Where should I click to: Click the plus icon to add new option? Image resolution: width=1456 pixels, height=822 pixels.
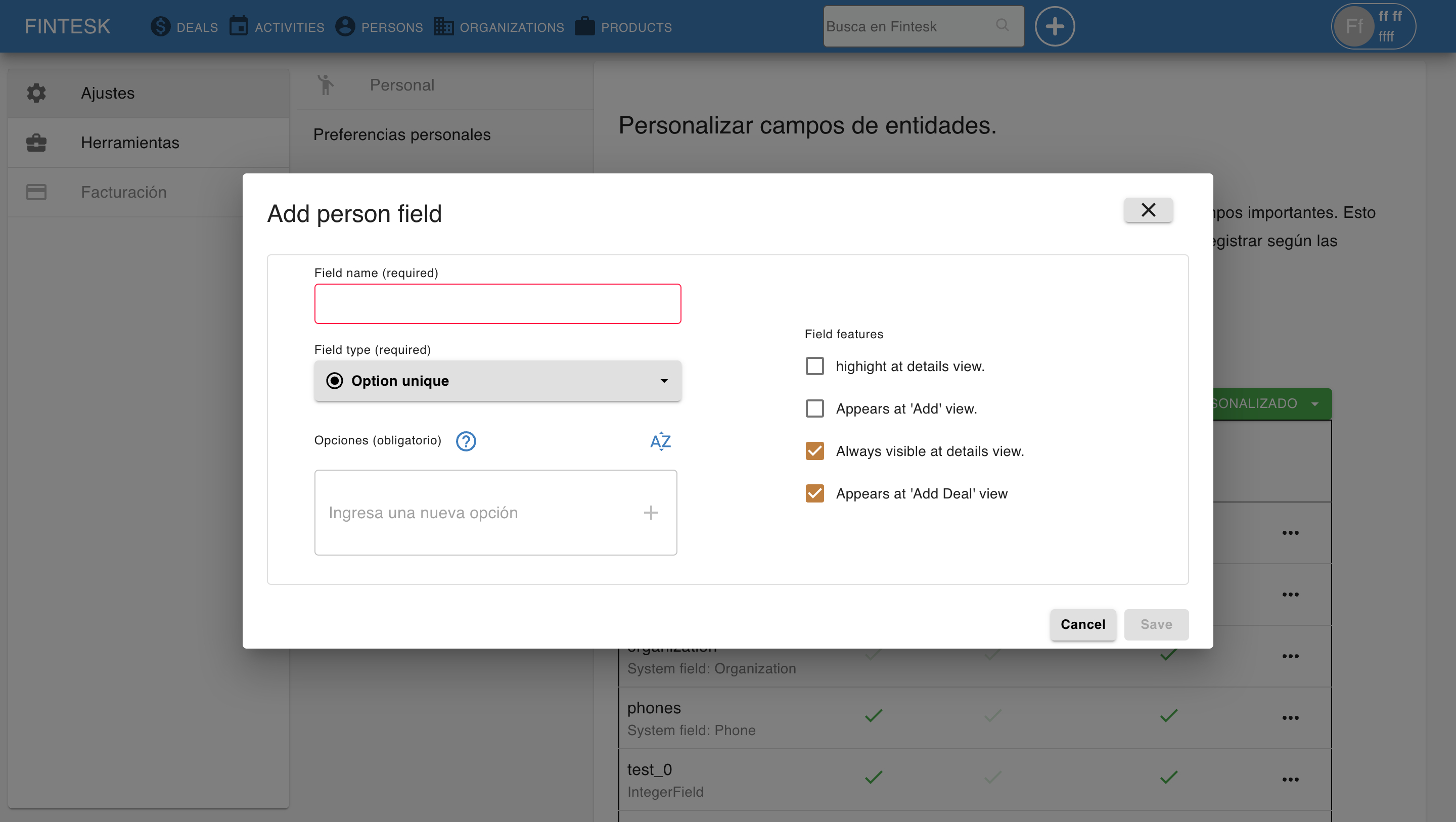point(651,513)
